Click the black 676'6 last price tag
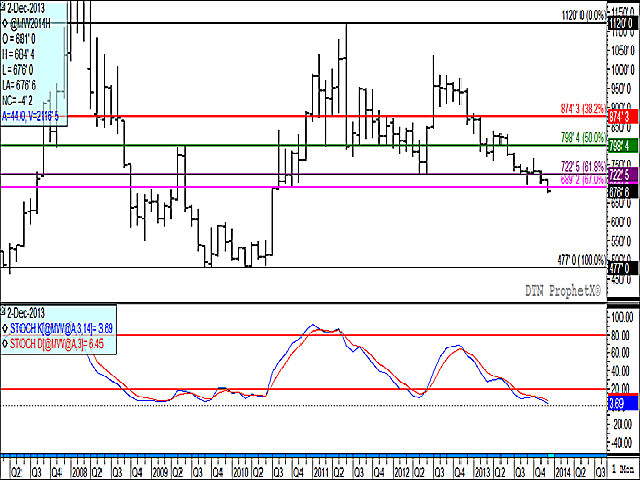 (x=623, y=191)
